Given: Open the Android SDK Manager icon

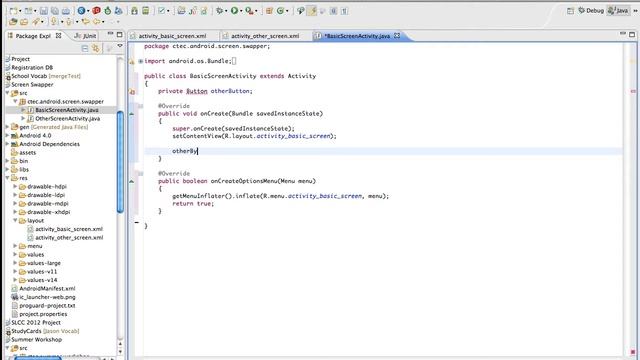Looking at the screenshot, I should coord(134,11).
